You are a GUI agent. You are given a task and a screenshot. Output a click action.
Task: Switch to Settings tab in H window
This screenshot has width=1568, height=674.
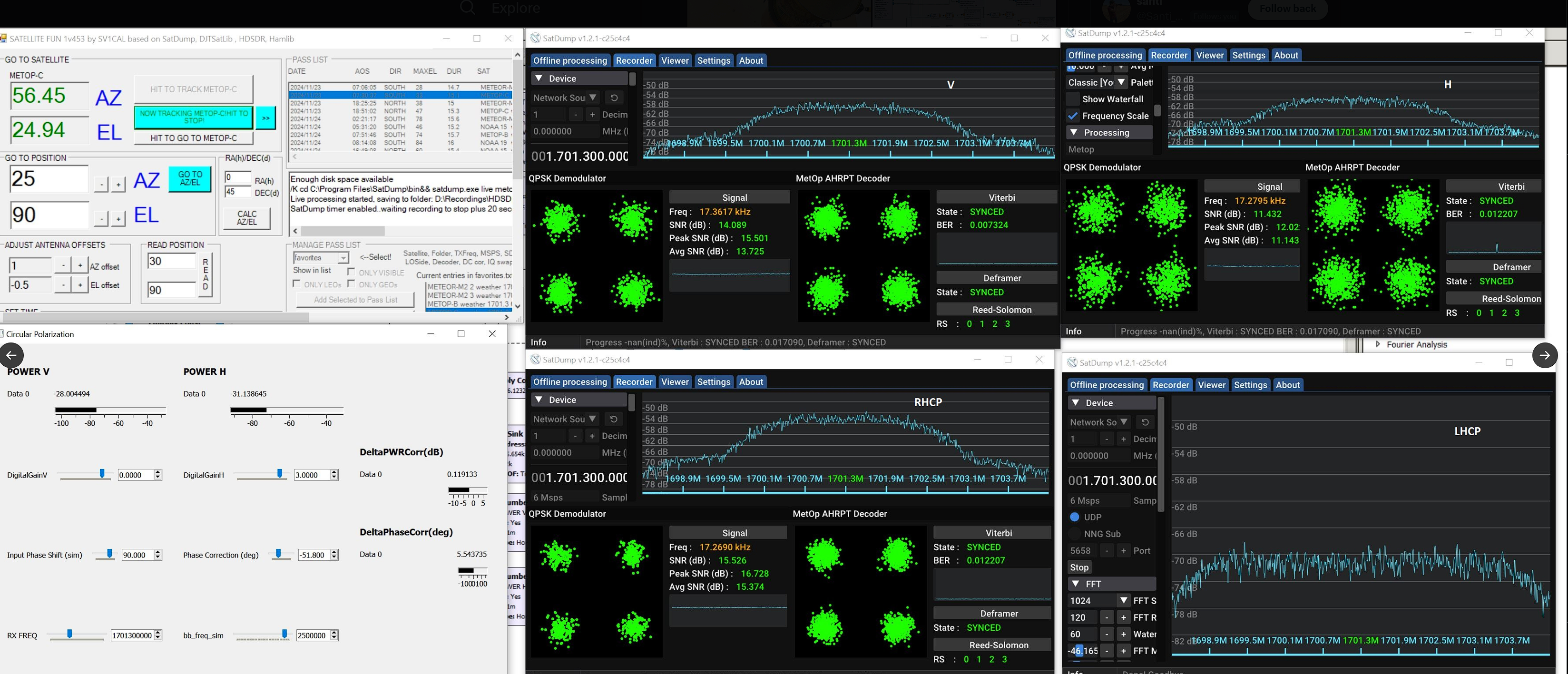pos(1248,55)
